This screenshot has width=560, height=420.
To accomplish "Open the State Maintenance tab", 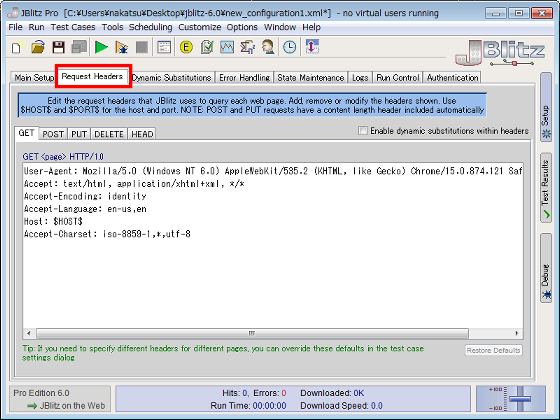I will (x=311, y=78).
